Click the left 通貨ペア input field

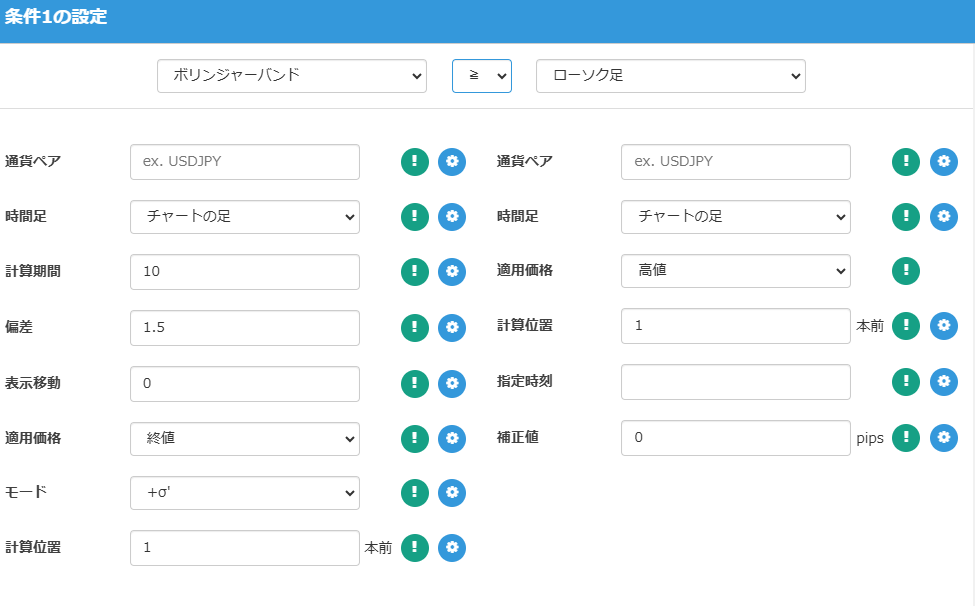point(244,162)
